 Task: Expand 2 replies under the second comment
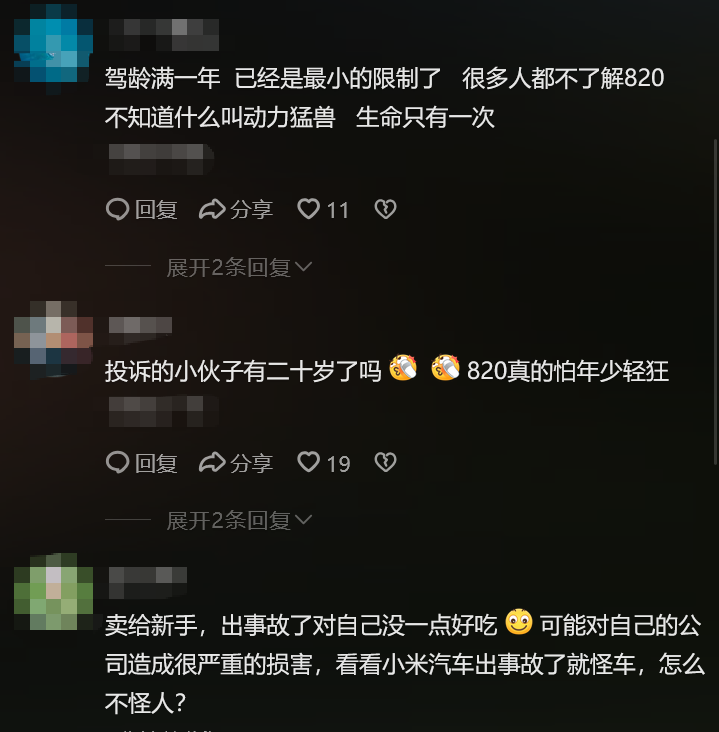click(x=239, y=521)
